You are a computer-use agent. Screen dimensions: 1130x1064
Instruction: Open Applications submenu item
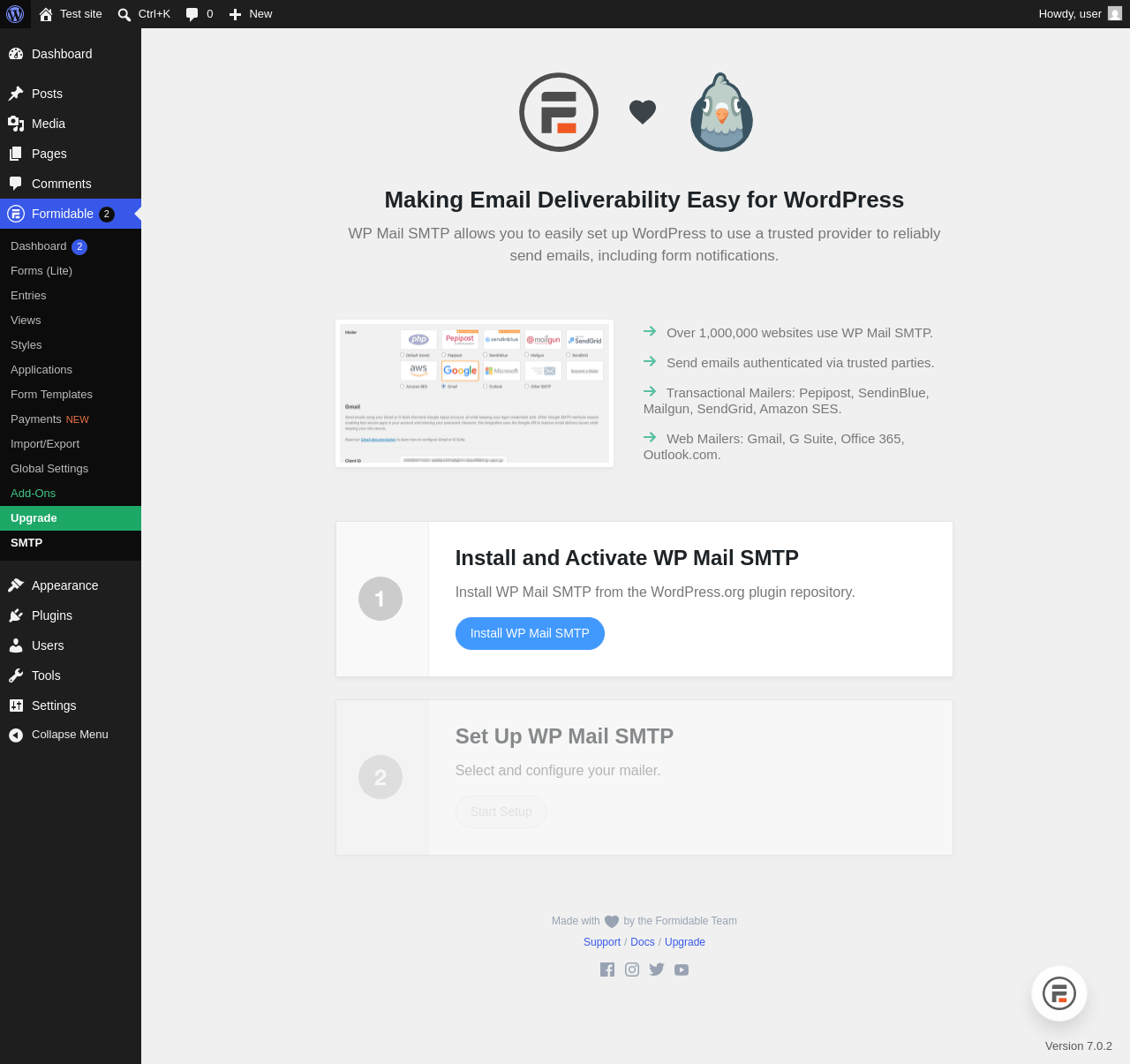(x=71, y=370)
